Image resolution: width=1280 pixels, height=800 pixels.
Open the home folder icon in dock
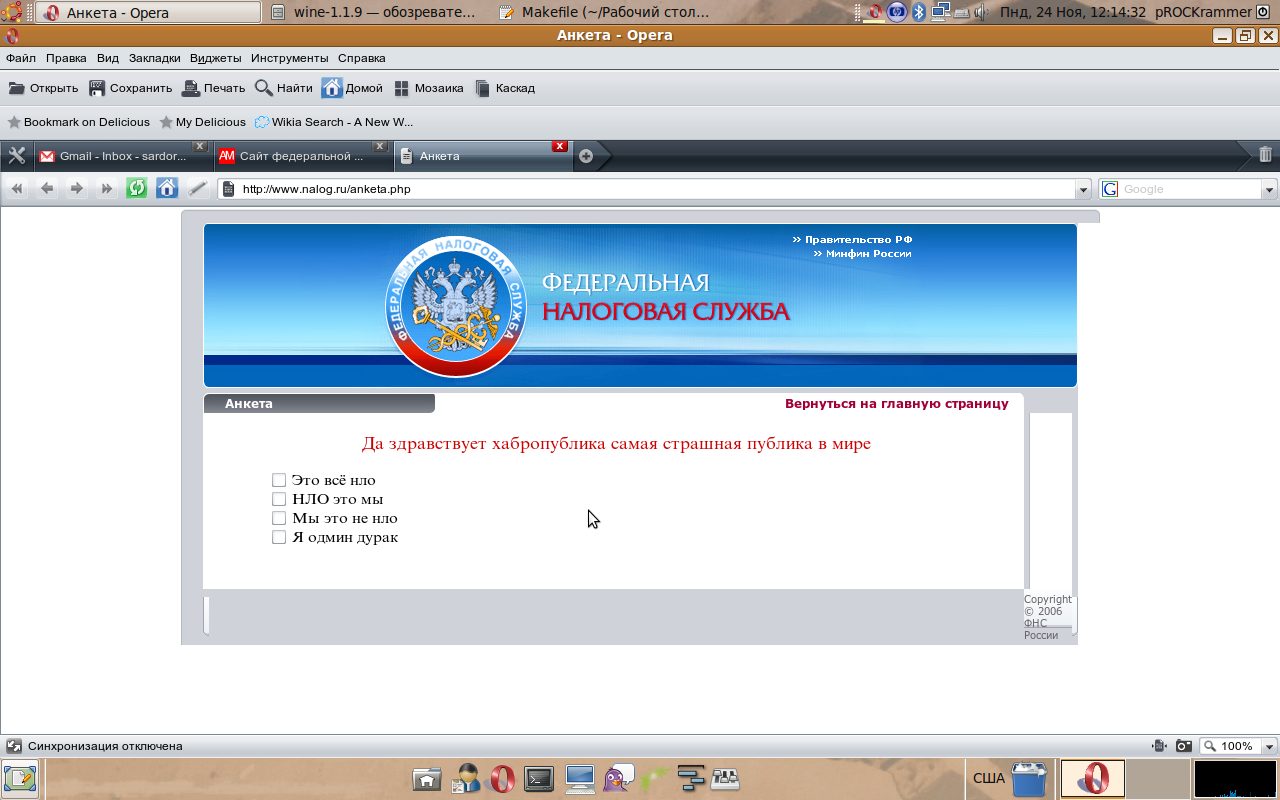tap(427, 778)
